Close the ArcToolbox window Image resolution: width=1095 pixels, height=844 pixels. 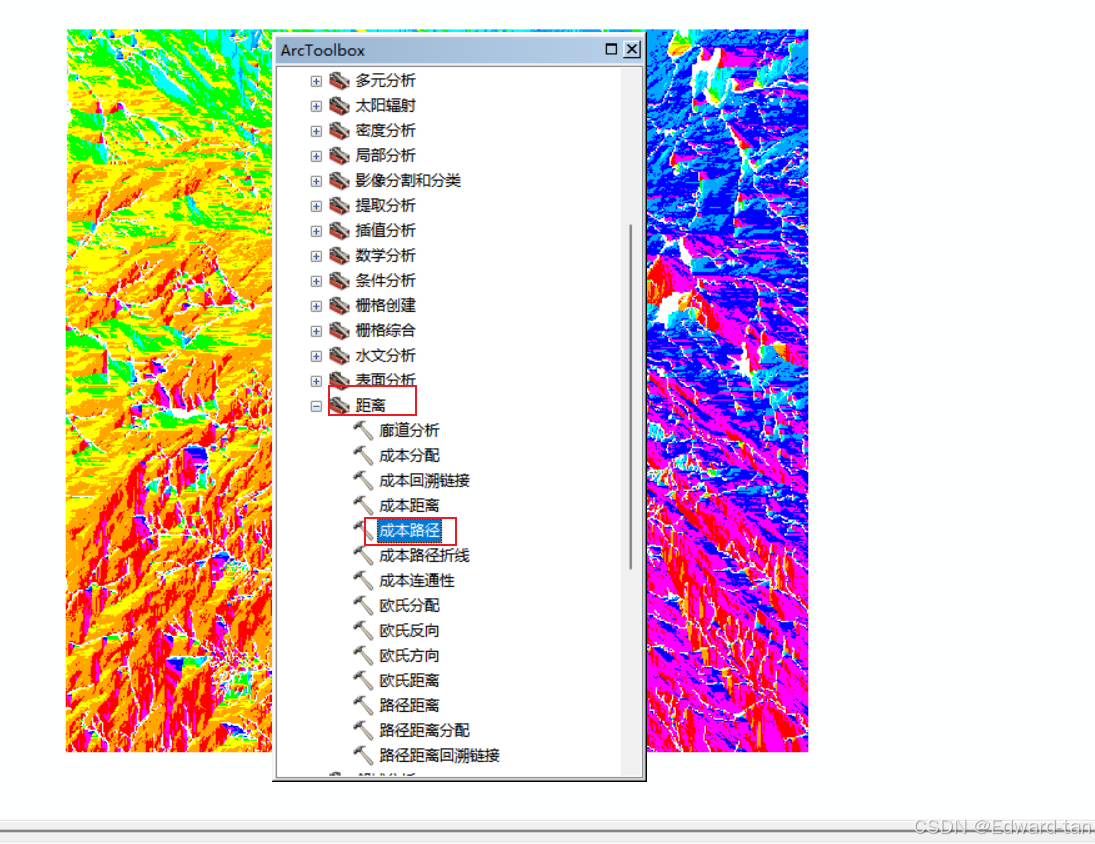tap(632, 49)
